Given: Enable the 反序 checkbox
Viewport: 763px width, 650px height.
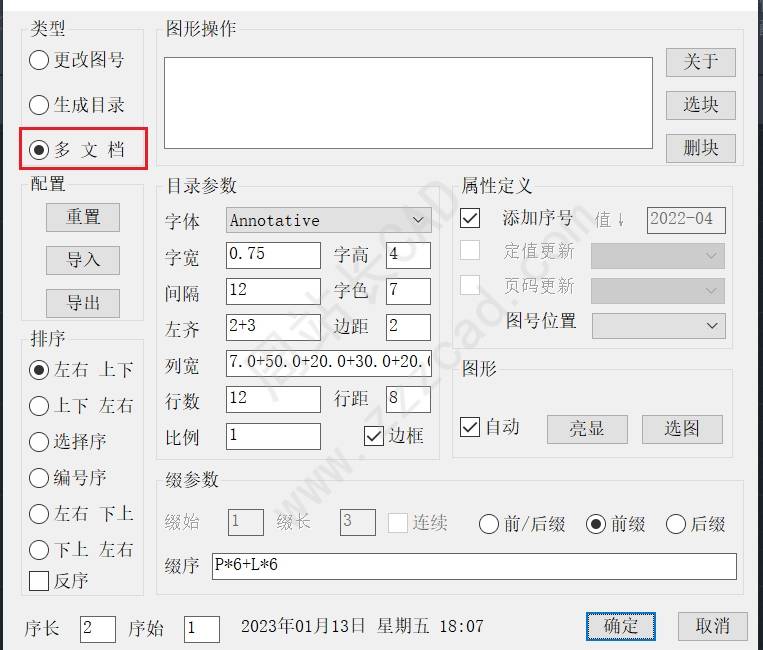Looking at the screenshot, I should coord(40,580).
